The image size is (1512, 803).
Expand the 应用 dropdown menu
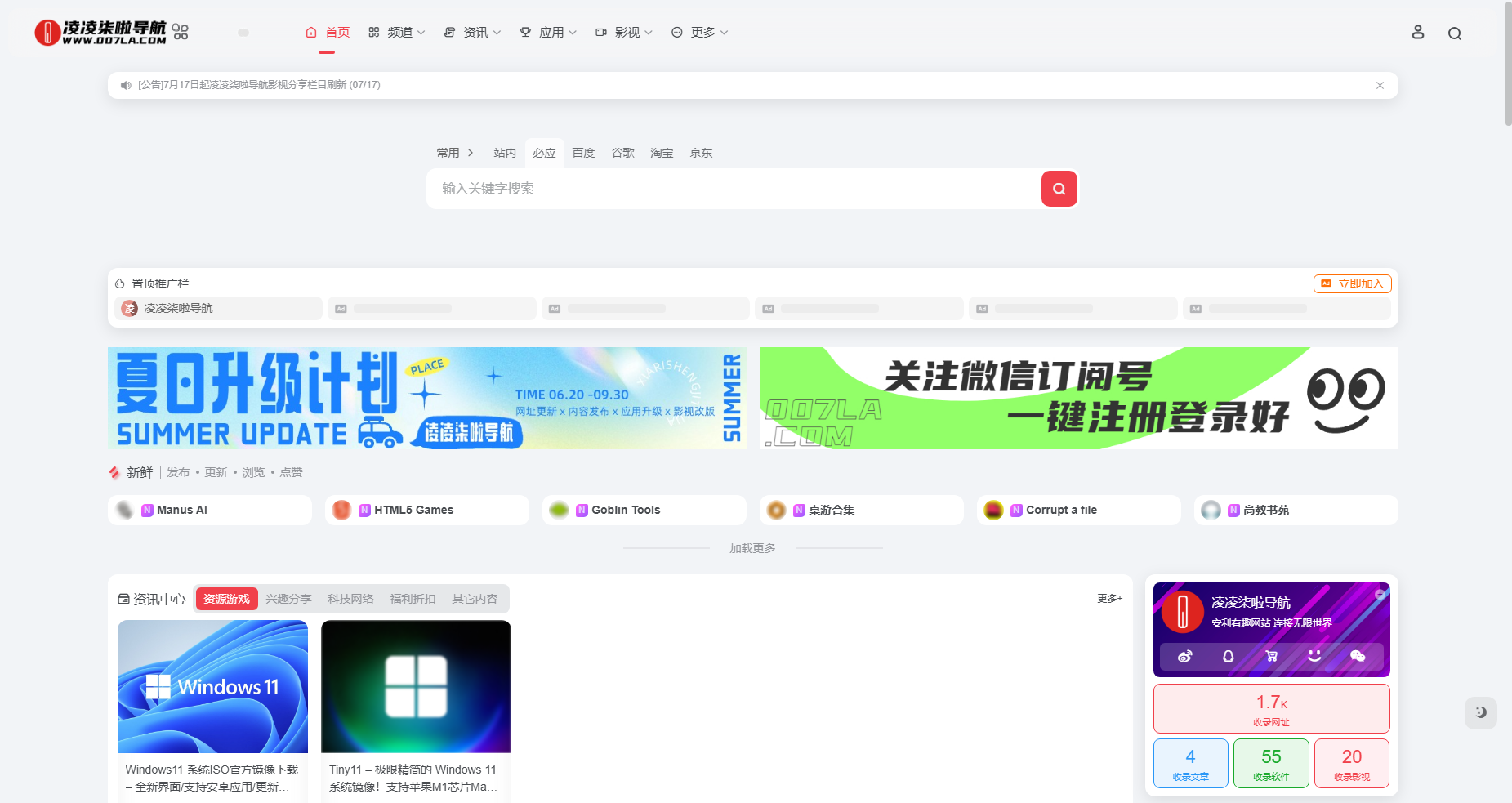(548, 33)
